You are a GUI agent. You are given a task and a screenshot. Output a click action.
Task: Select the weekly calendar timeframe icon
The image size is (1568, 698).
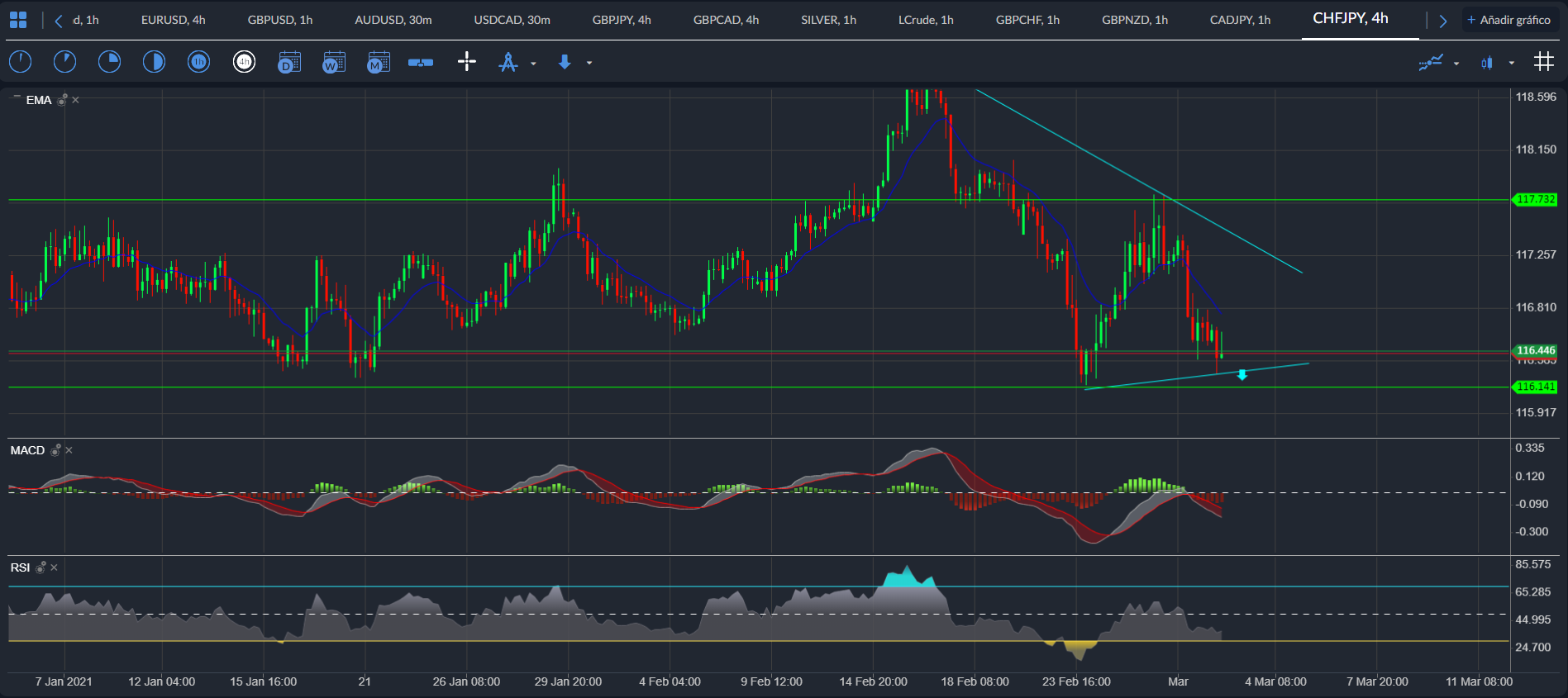334,62
